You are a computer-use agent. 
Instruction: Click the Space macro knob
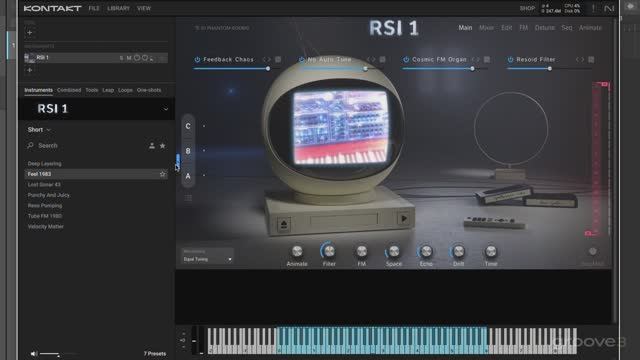(x=394, y=251)
